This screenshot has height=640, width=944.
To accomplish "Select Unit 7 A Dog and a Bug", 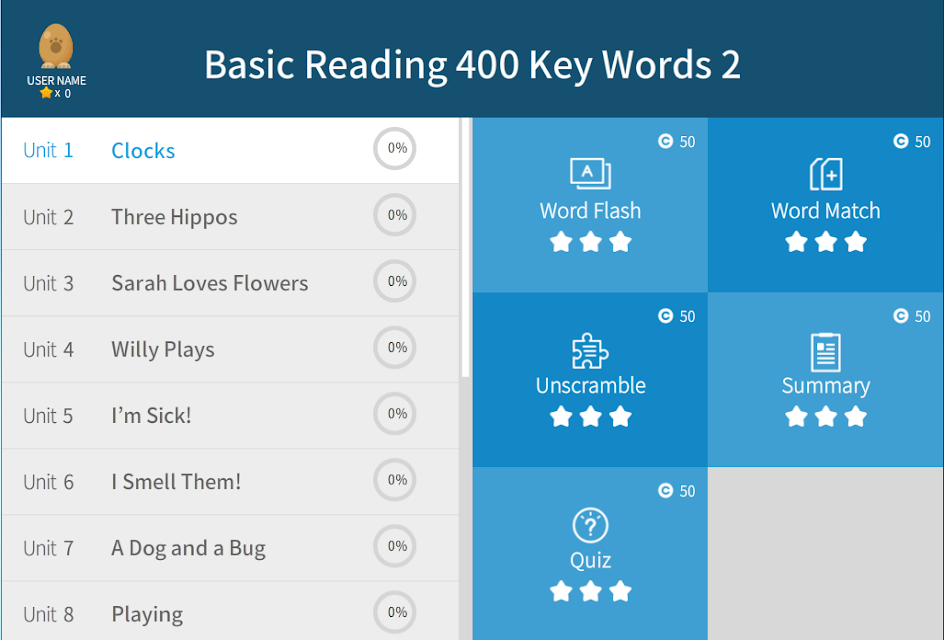I will (230, 548).
